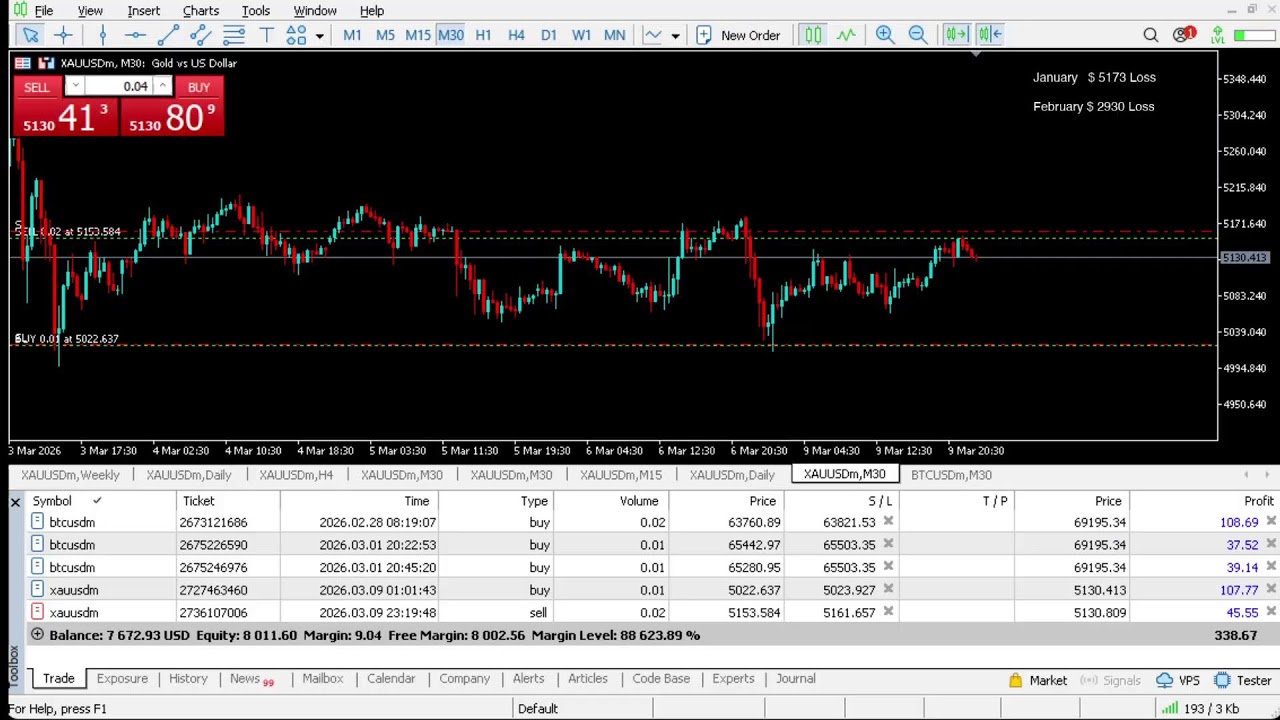The height and width of the screenshot is (720, 1280).
Task: Toggle chart shift from right edge
Action: (x=990, y=35)
